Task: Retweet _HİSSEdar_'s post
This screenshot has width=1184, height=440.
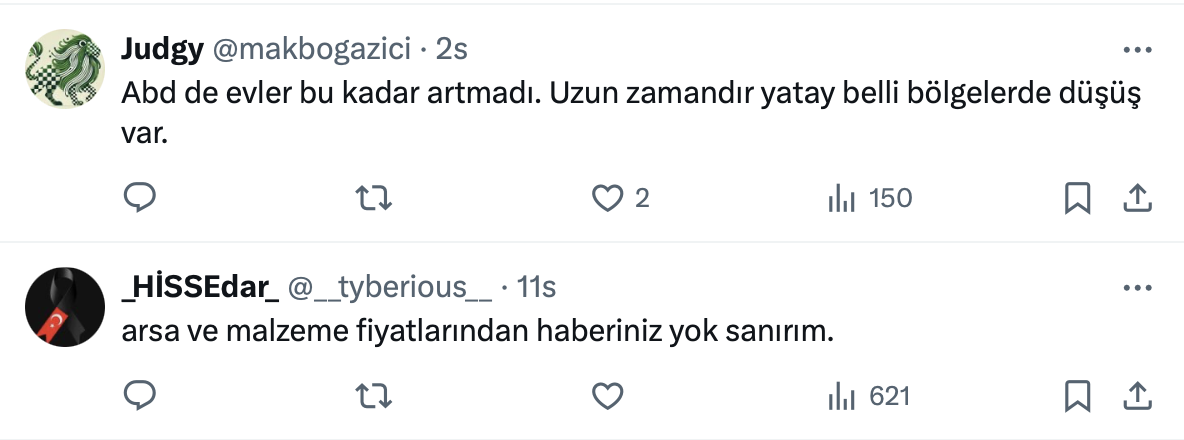Action: click(374, 397)
